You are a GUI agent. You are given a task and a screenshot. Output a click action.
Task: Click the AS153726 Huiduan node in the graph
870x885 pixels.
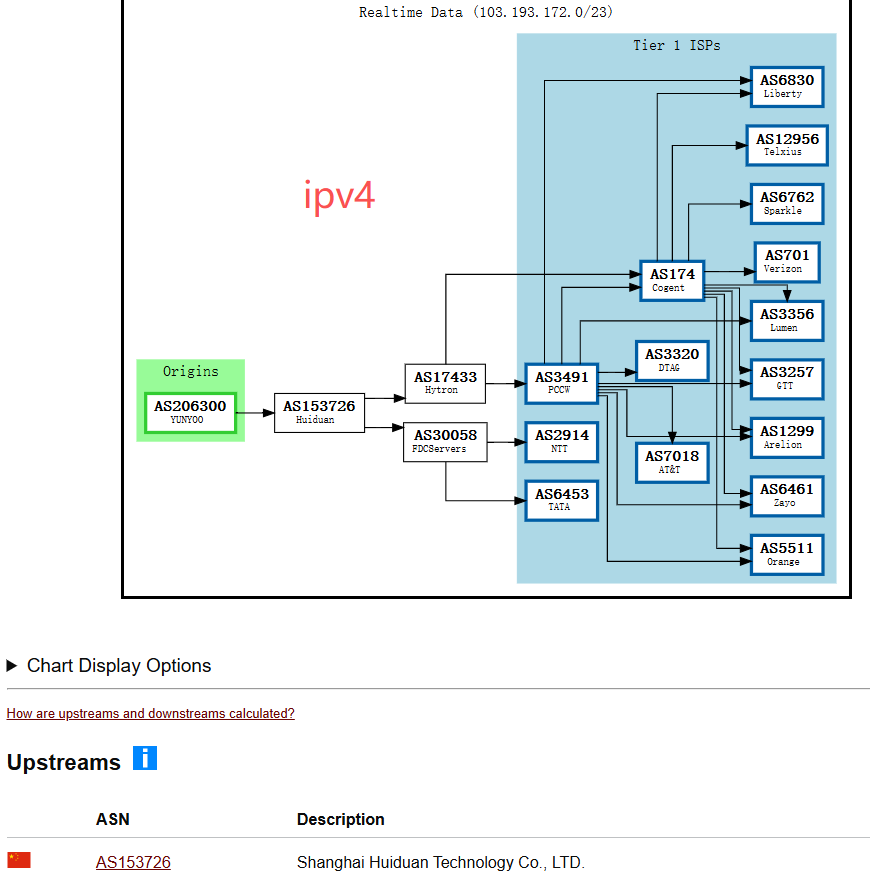point(320,413)
